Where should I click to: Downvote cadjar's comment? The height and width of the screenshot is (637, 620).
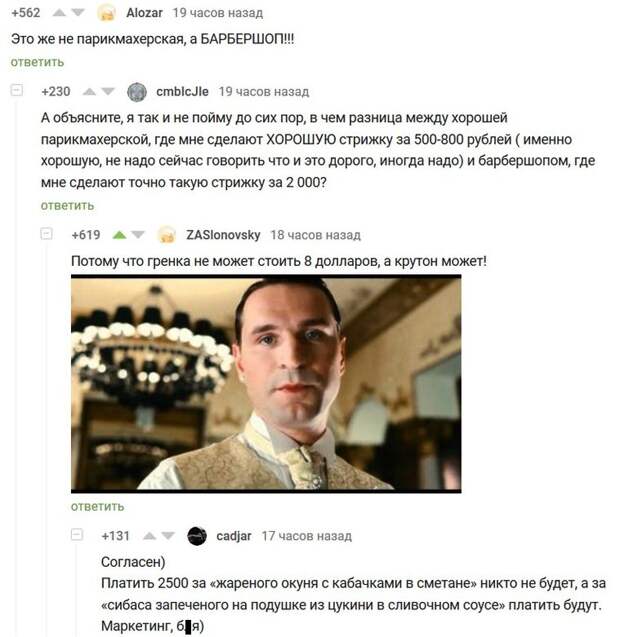[x=168, y=536]
